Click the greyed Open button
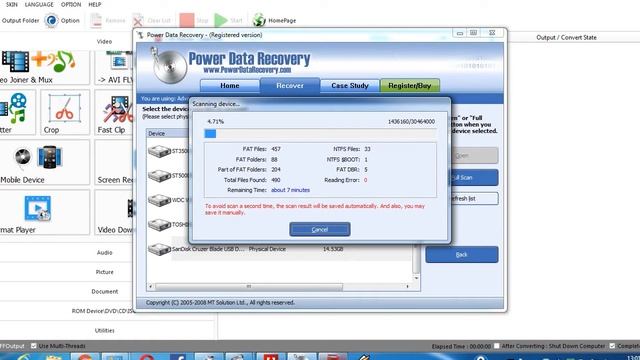 474,156
